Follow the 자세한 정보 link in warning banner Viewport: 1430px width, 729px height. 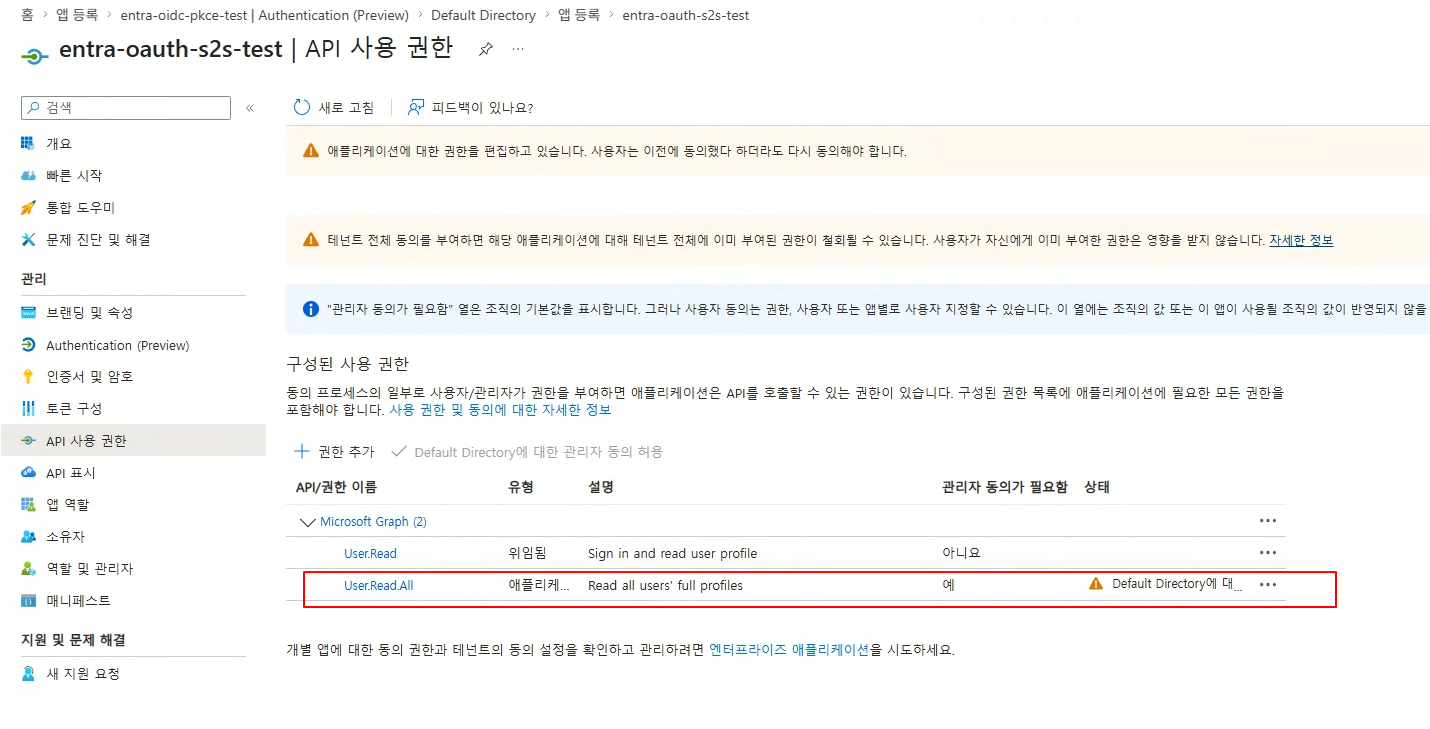(1301, 240)
